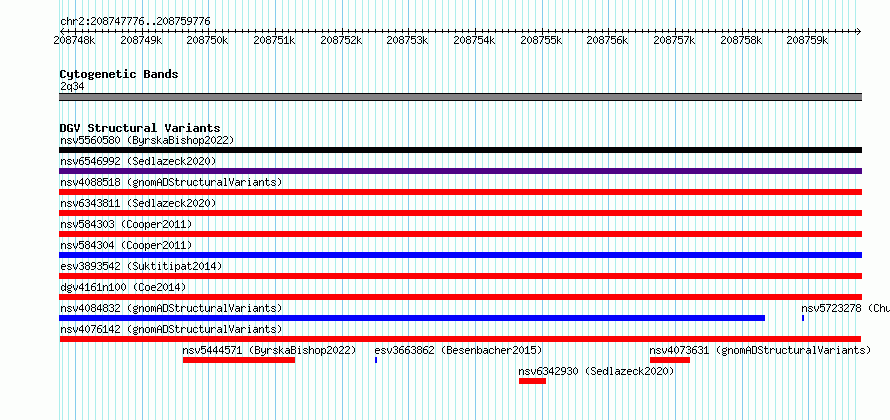Screen dimensions: 890x420
Task: Open the nsv4084832 (gnomADStructuralVariants) label
Action: [x=171, y=308]
